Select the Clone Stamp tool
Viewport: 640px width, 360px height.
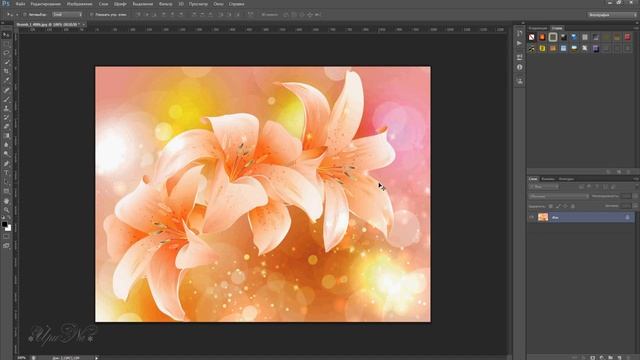click(x=6, y=108)
